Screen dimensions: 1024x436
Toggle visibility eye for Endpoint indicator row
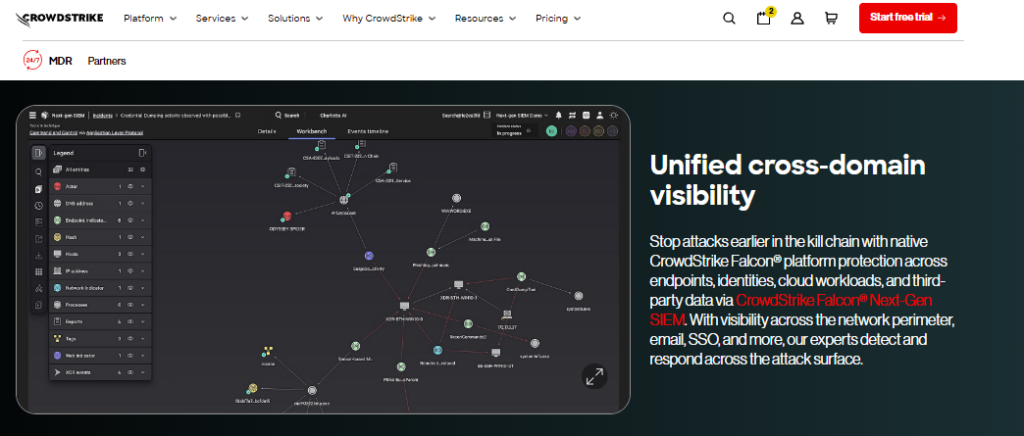130,221
